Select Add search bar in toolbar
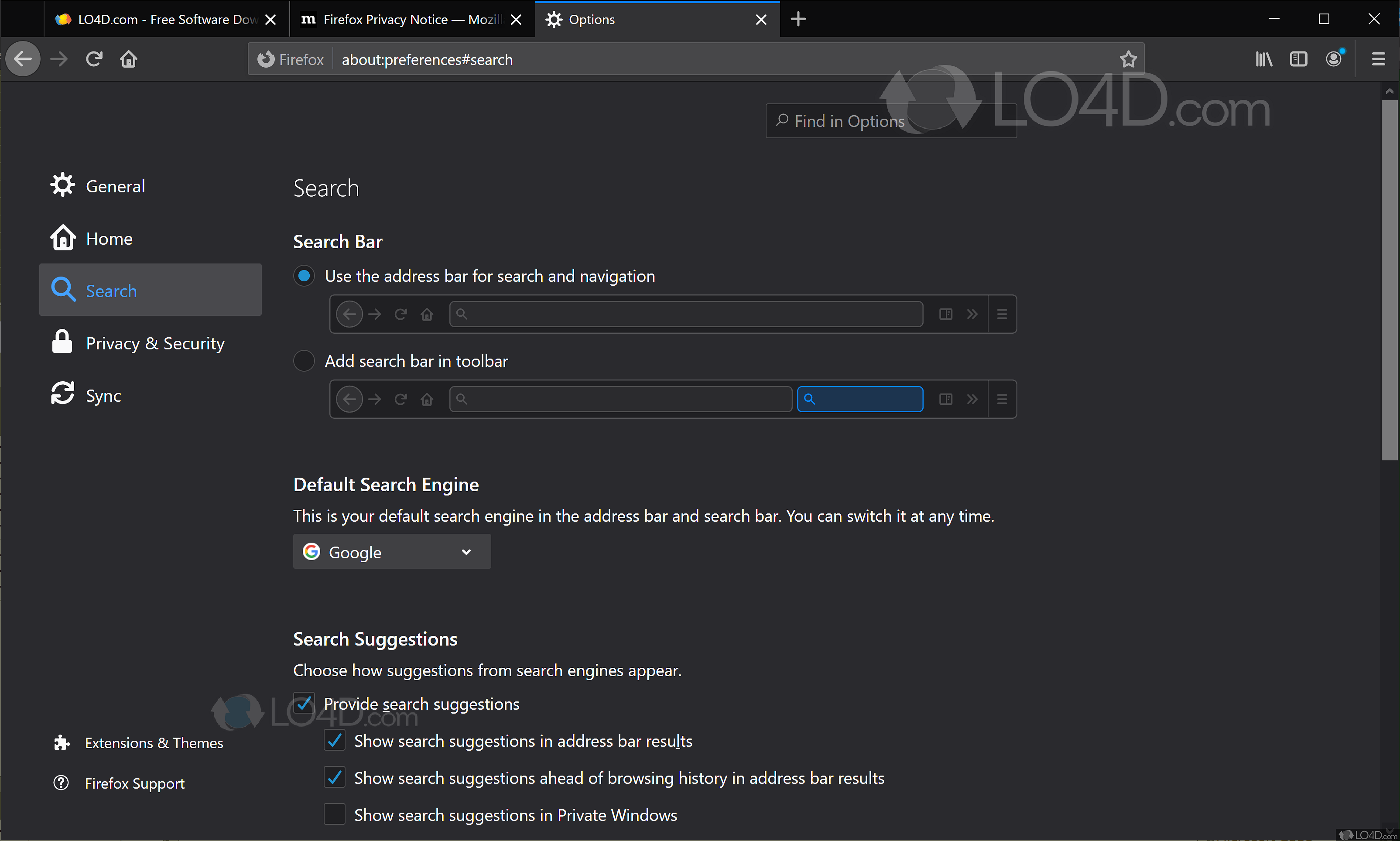 304,360
